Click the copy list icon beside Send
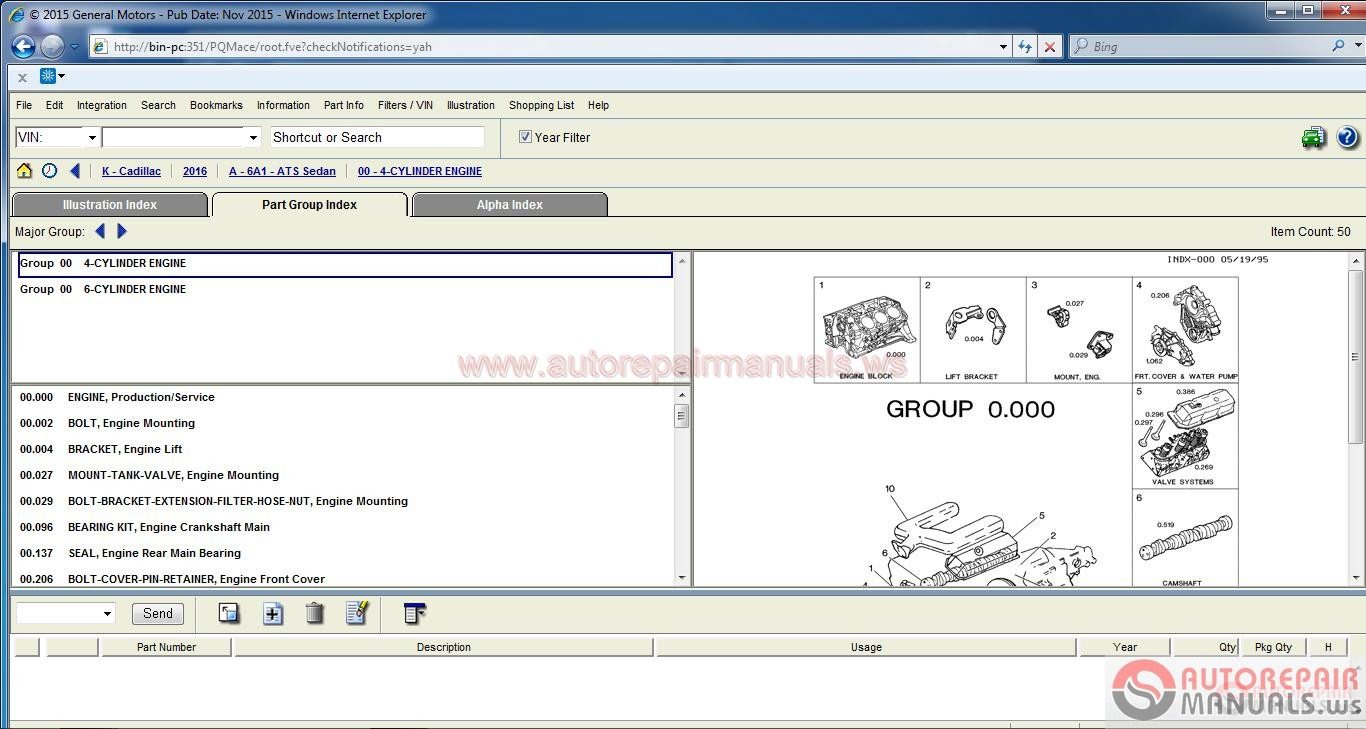 coord(229,613)
